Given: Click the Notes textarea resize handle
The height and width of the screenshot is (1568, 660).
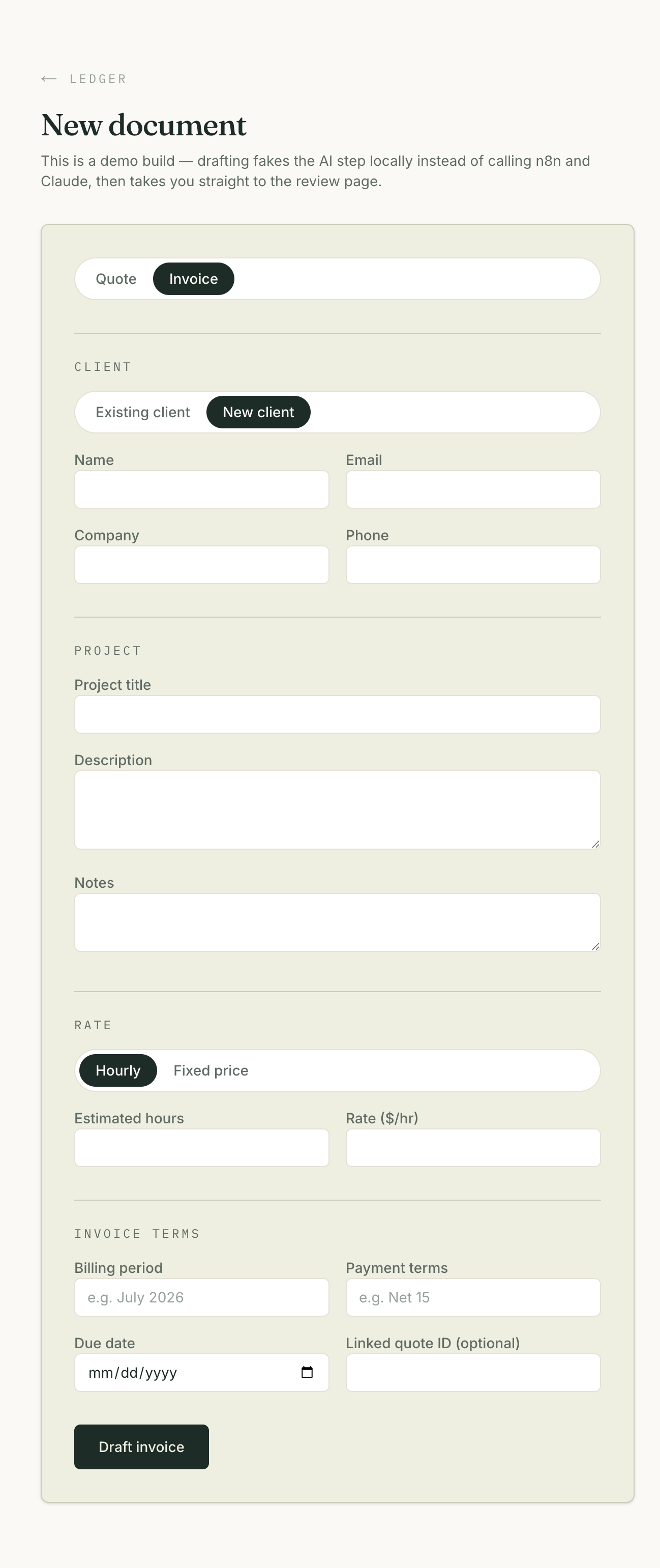Looking at the screenshot, I should pos(595,946).
